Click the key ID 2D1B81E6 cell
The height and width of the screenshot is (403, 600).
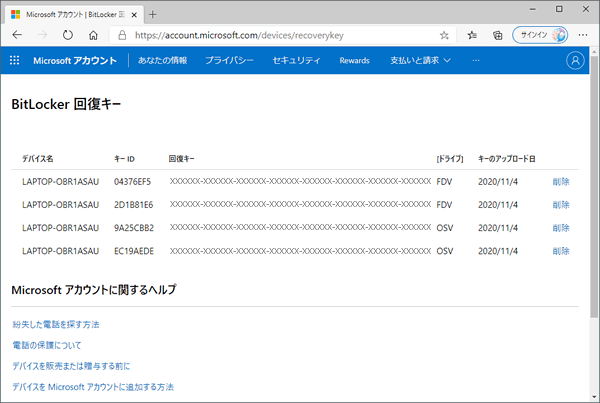pyautogui.click(x=134, y=205)
